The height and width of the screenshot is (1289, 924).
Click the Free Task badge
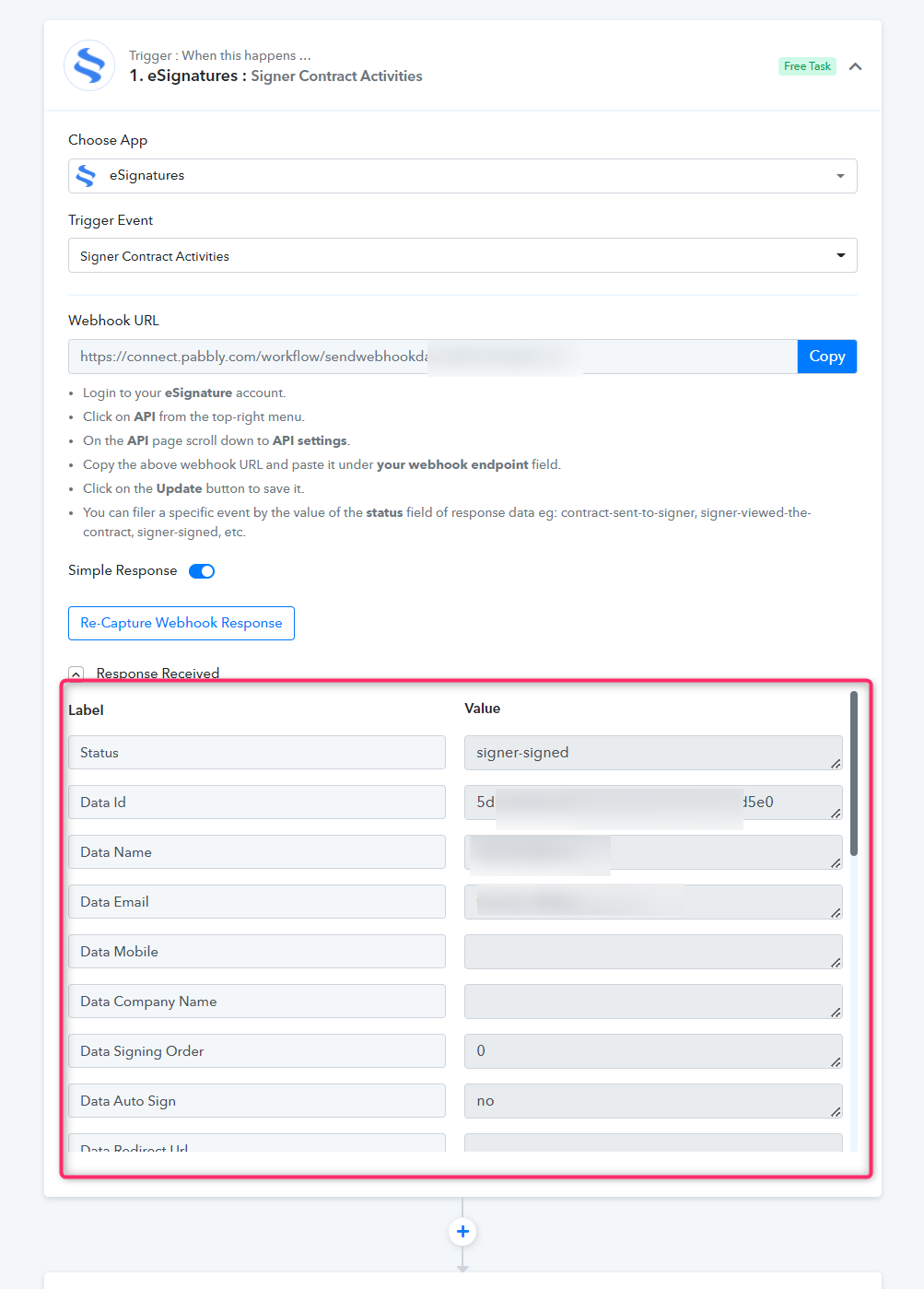[807, 66]
